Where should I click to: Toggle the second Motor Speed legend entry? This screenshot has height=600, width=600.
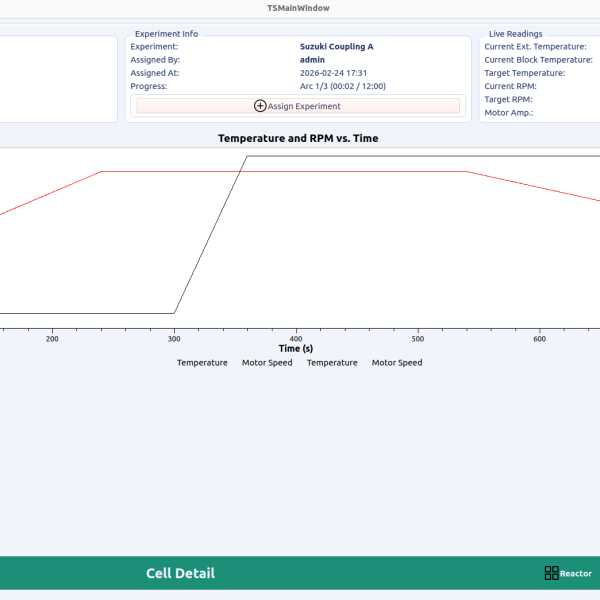(397, 363)
